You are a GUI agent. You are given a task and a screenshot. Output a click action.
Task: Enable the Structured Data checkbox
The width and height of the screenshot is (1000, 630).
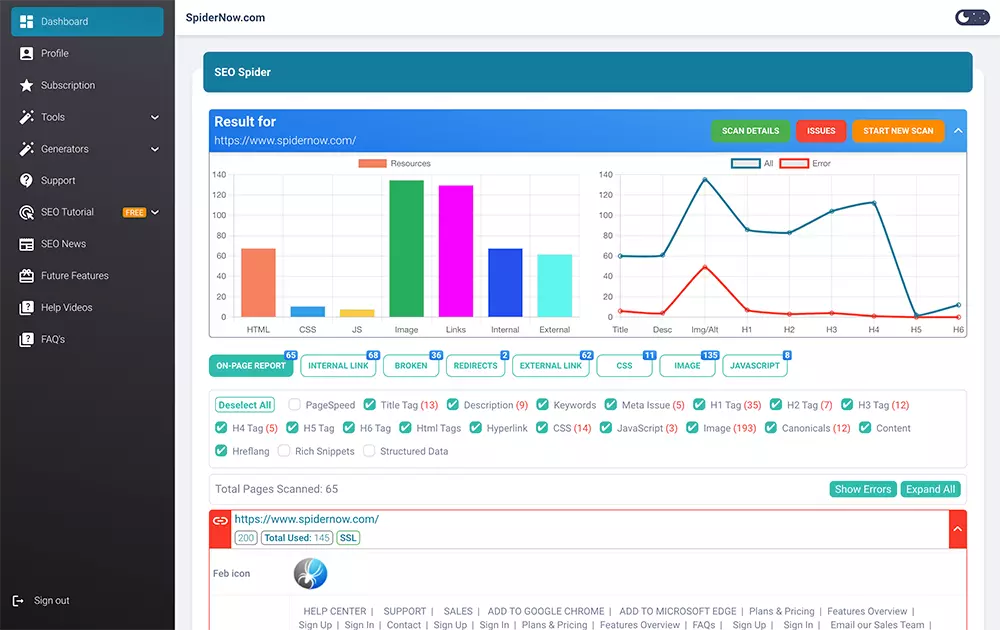click(x=369, y=451)
